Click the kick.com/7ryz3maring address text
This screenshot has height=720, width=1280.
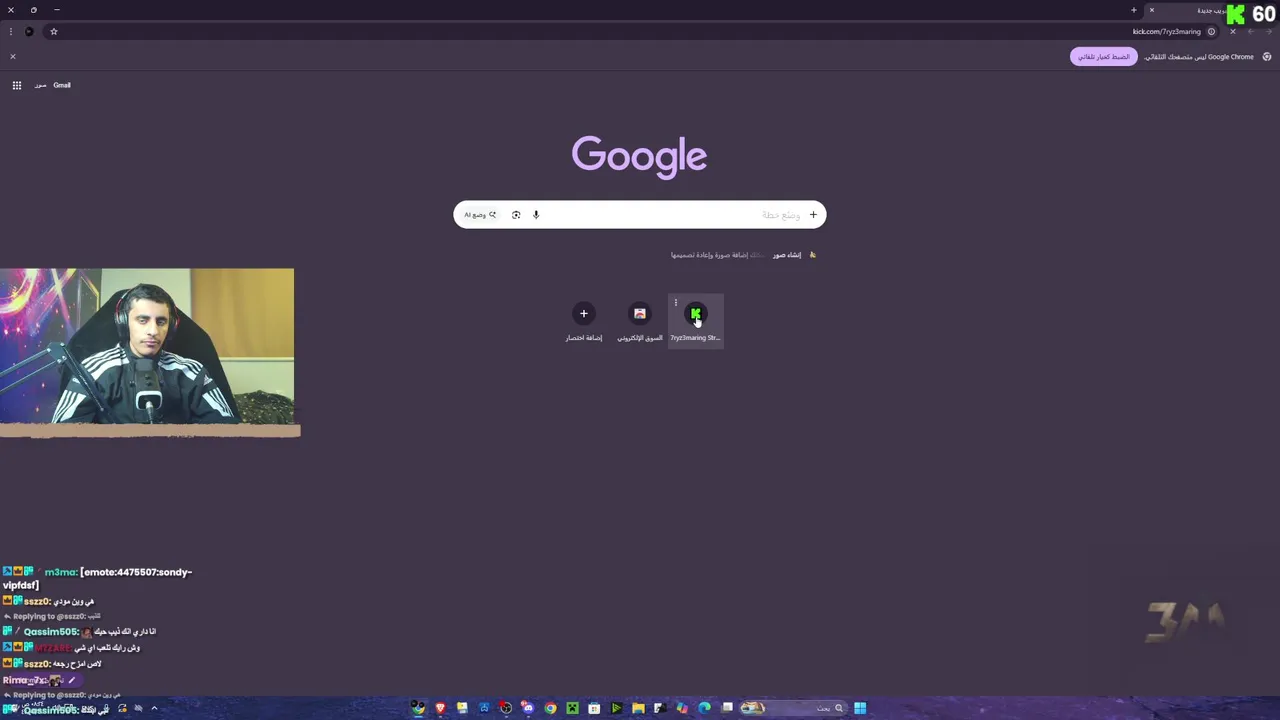tap(1166, 31)
